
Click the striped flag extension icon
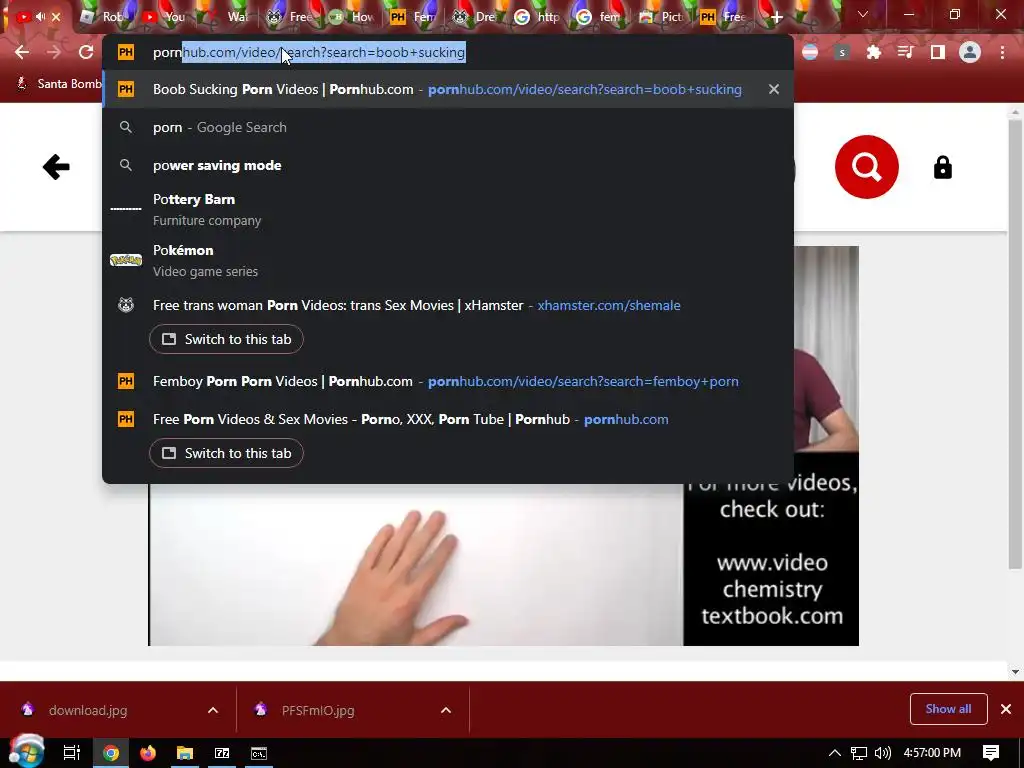810,52
